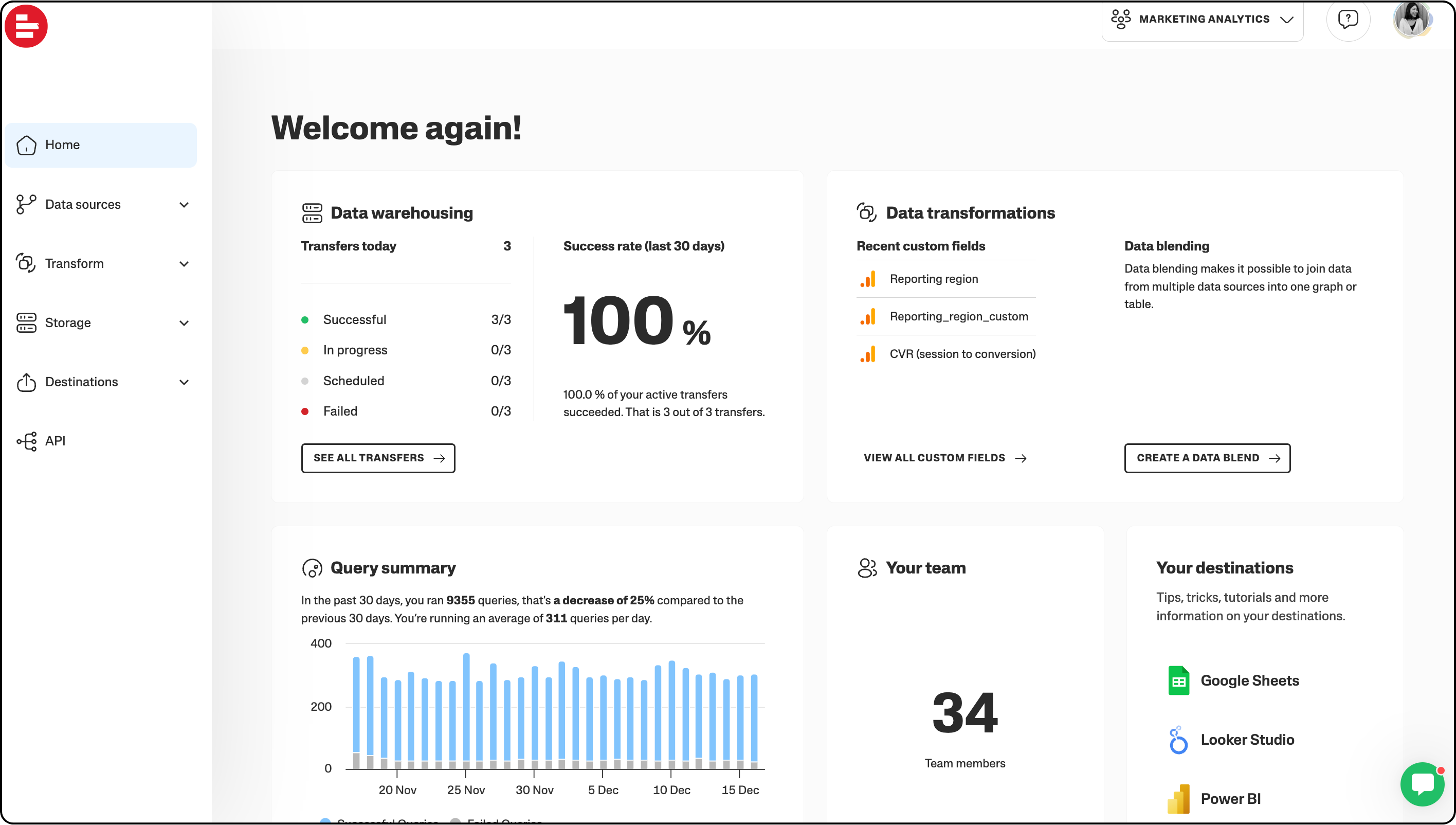Click the red Supermetrics logo
This screenshot has height=825, width=1456.
click(x=26, y=26)
